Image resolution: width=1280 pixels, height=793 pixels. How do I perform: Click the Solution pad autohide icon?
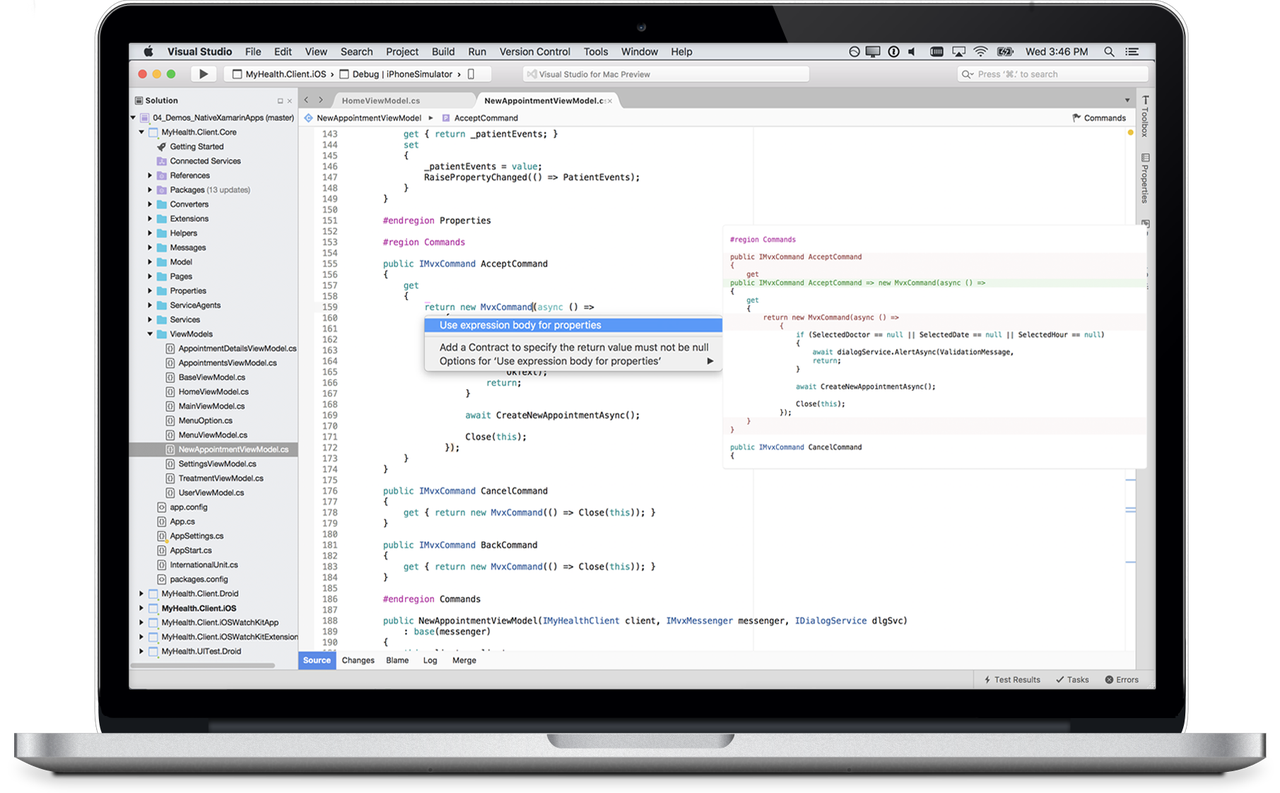click(x=280, y=101)
